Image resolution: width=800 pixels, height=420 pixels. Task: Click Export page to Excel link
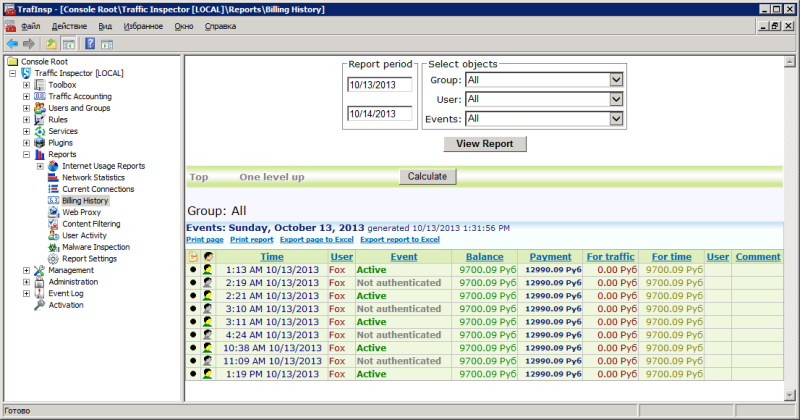click(x=316, y=239)
